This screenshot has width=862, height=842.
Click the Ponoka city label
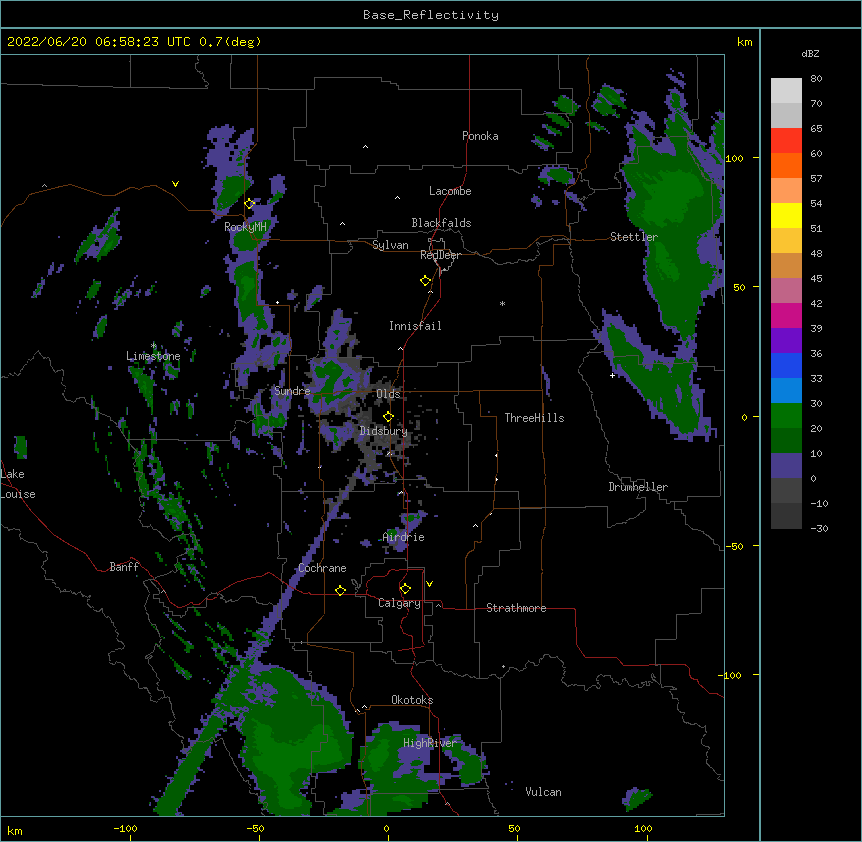click(480, 136)
